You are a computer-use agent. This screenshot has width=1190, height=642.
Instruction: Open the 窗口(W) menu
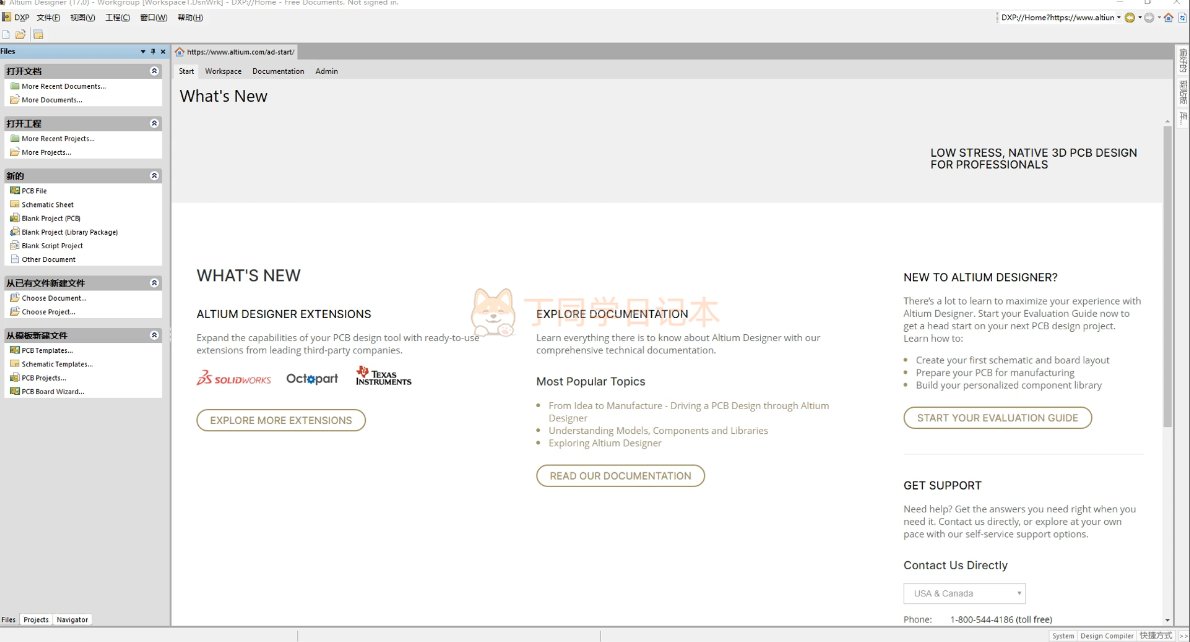pyautogui.click(x=153, y=17)
